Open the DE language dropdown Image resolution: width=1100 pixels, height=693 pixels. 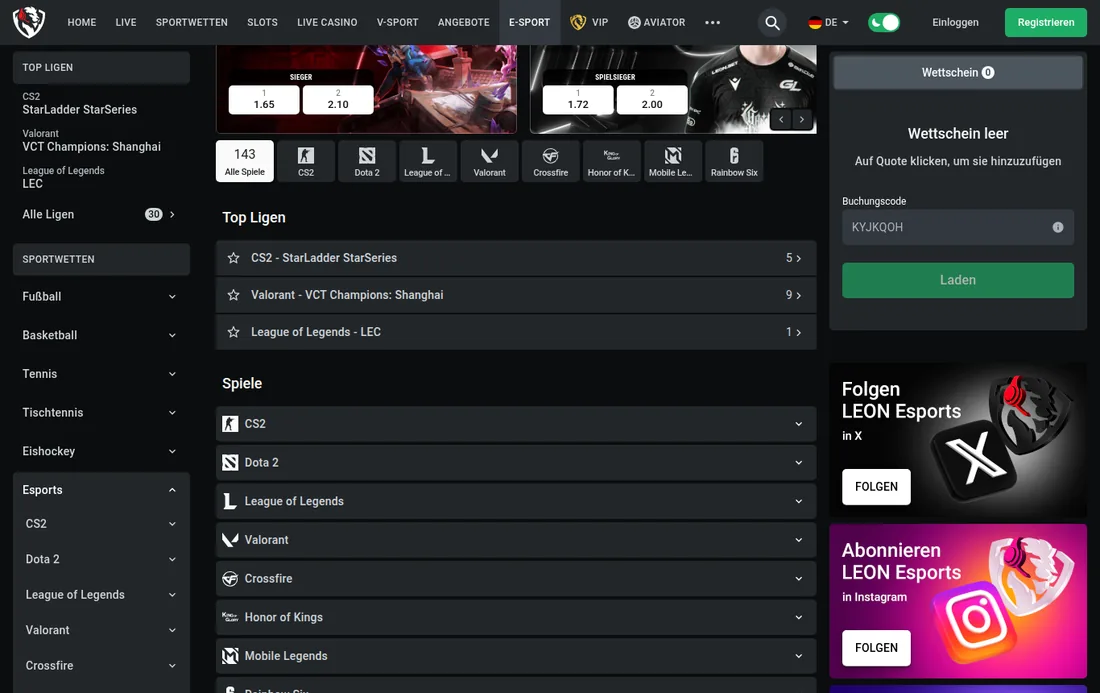(829, 22)
